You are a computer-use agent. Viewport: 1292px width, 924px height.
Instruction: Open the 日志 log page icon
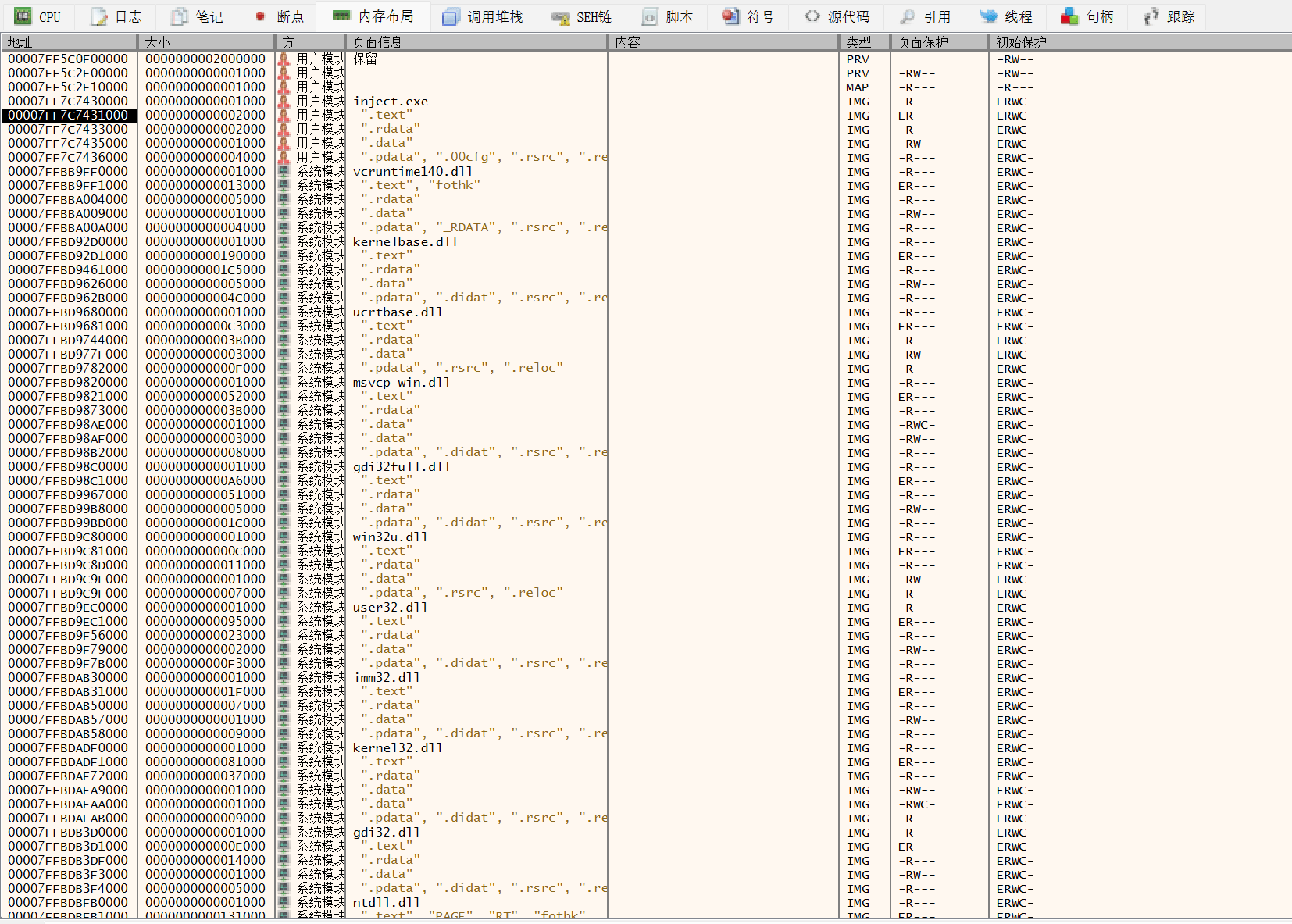[x=98, y=16]
